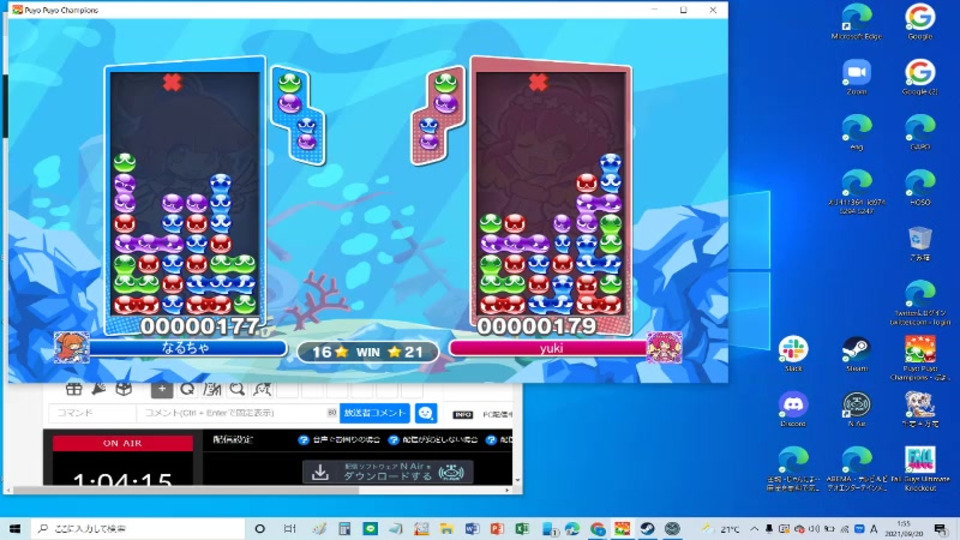Viewport: 960px width, 540px height.
Task: Click the taskbar search box
Action: (x=138, y=528)
